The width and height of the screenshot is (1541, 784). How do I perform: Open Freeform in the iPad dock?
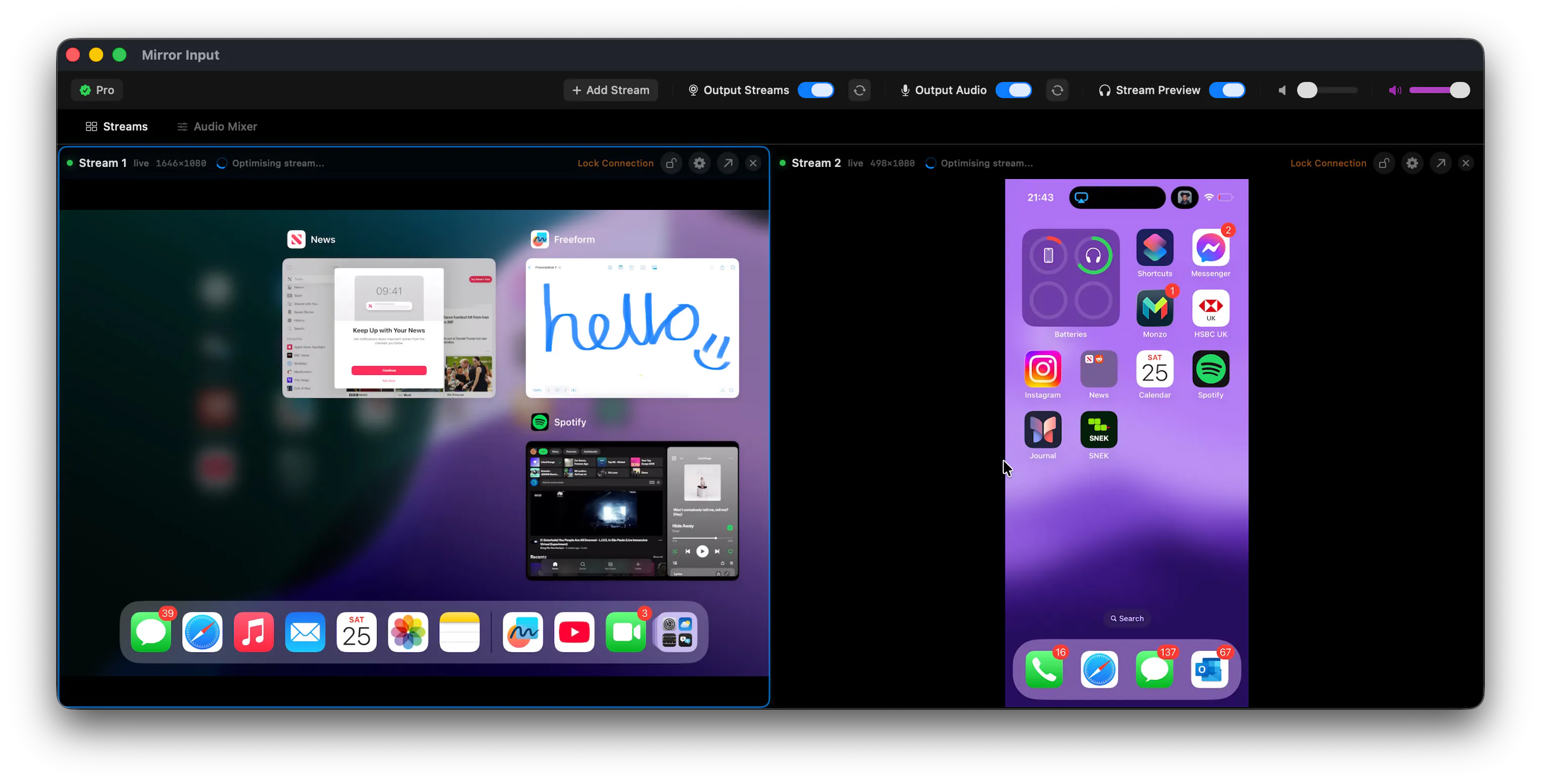(x=523, y=632)
